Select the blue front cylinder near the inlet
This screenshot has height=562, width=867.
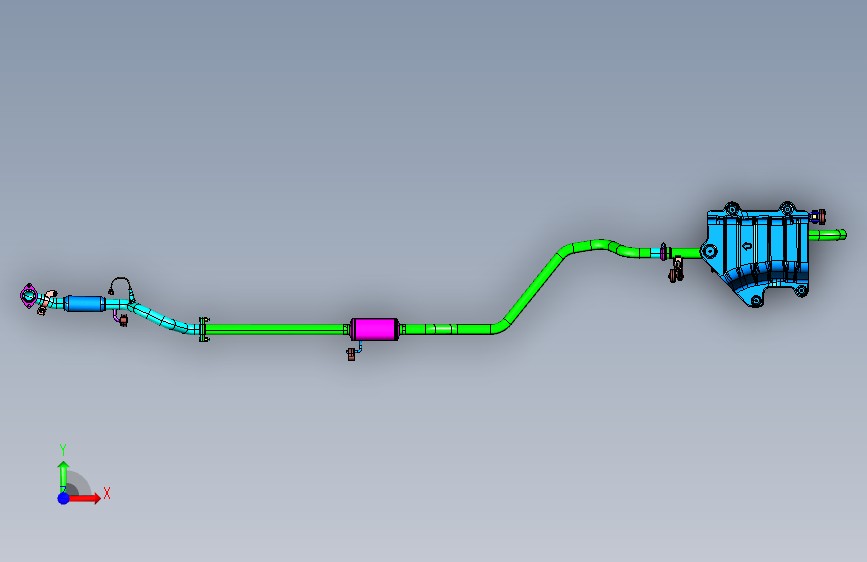pyautogui.click(x=85, y=304)
